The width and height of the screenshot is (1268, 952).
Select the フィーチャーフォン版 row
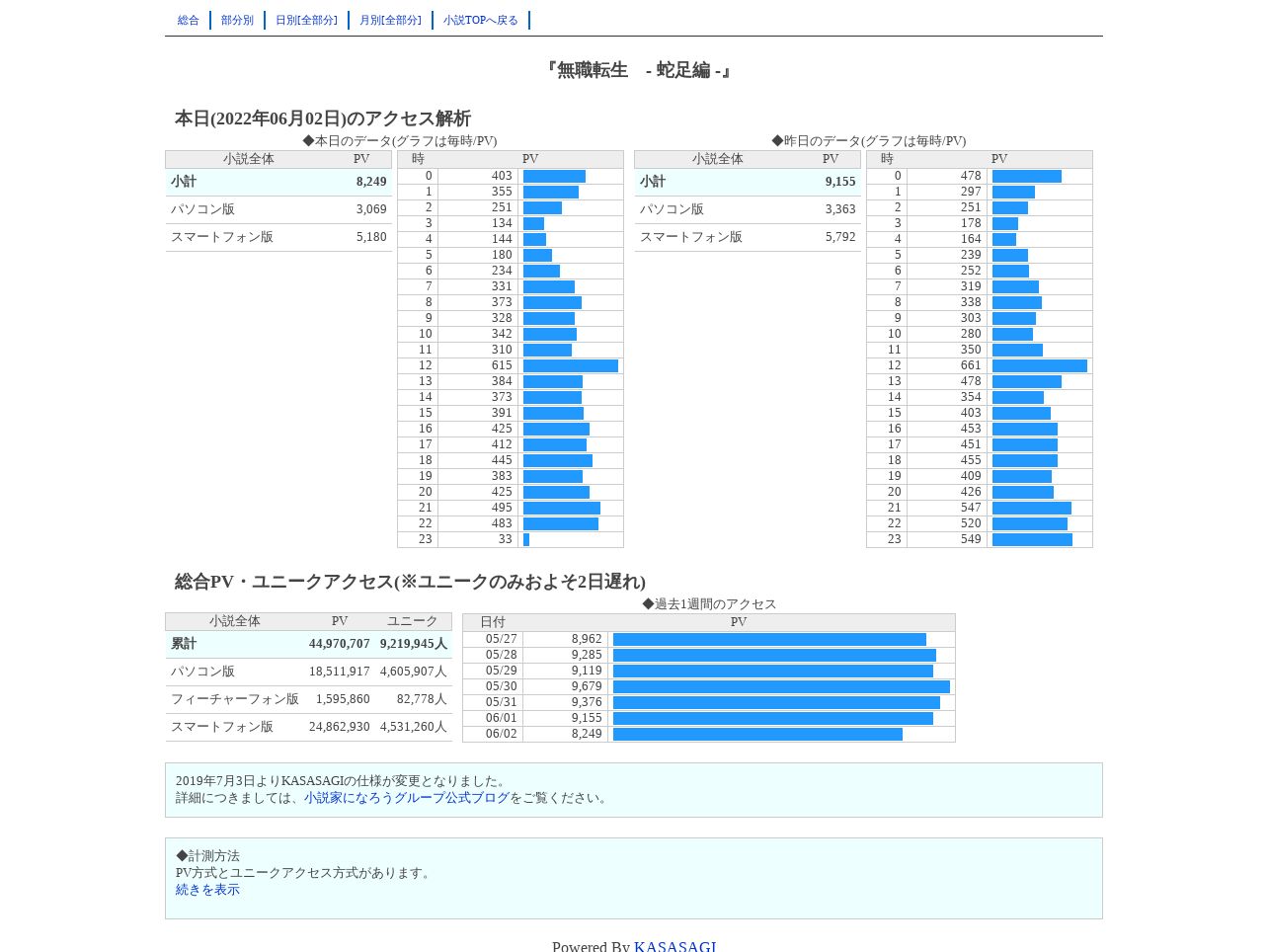[x=309, y=699]
